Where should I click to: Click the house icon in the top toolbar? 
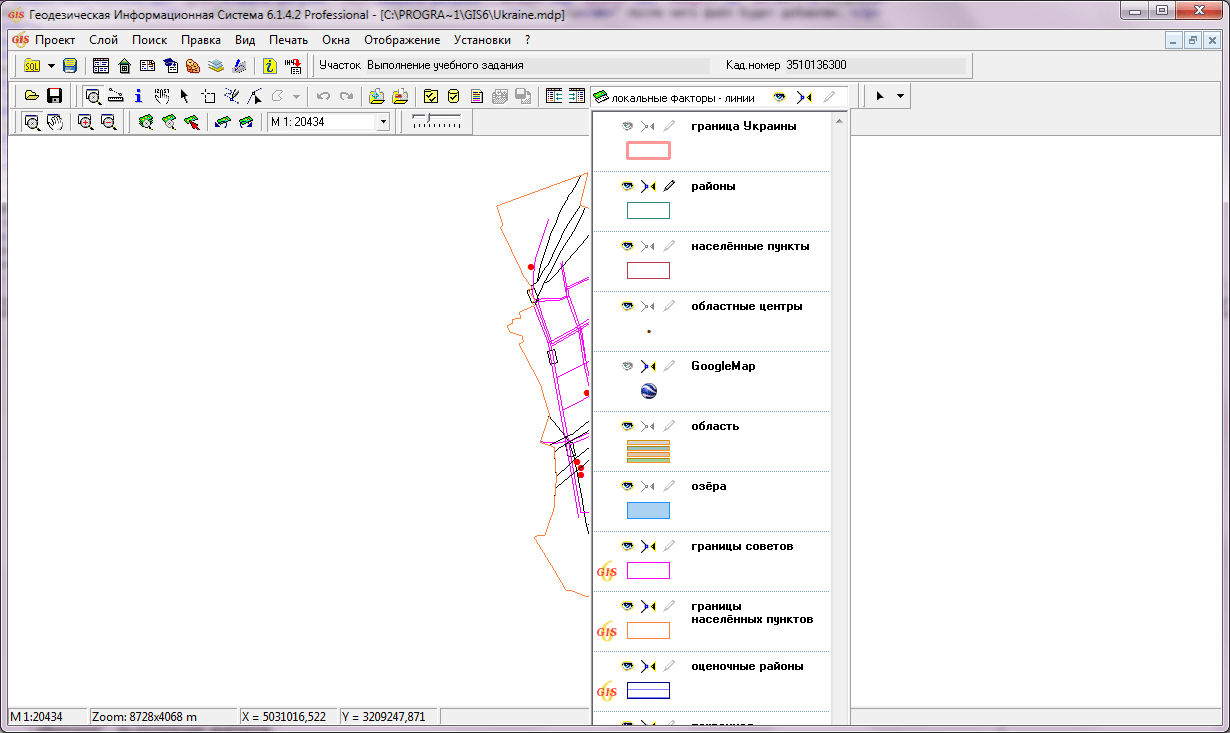124,66
